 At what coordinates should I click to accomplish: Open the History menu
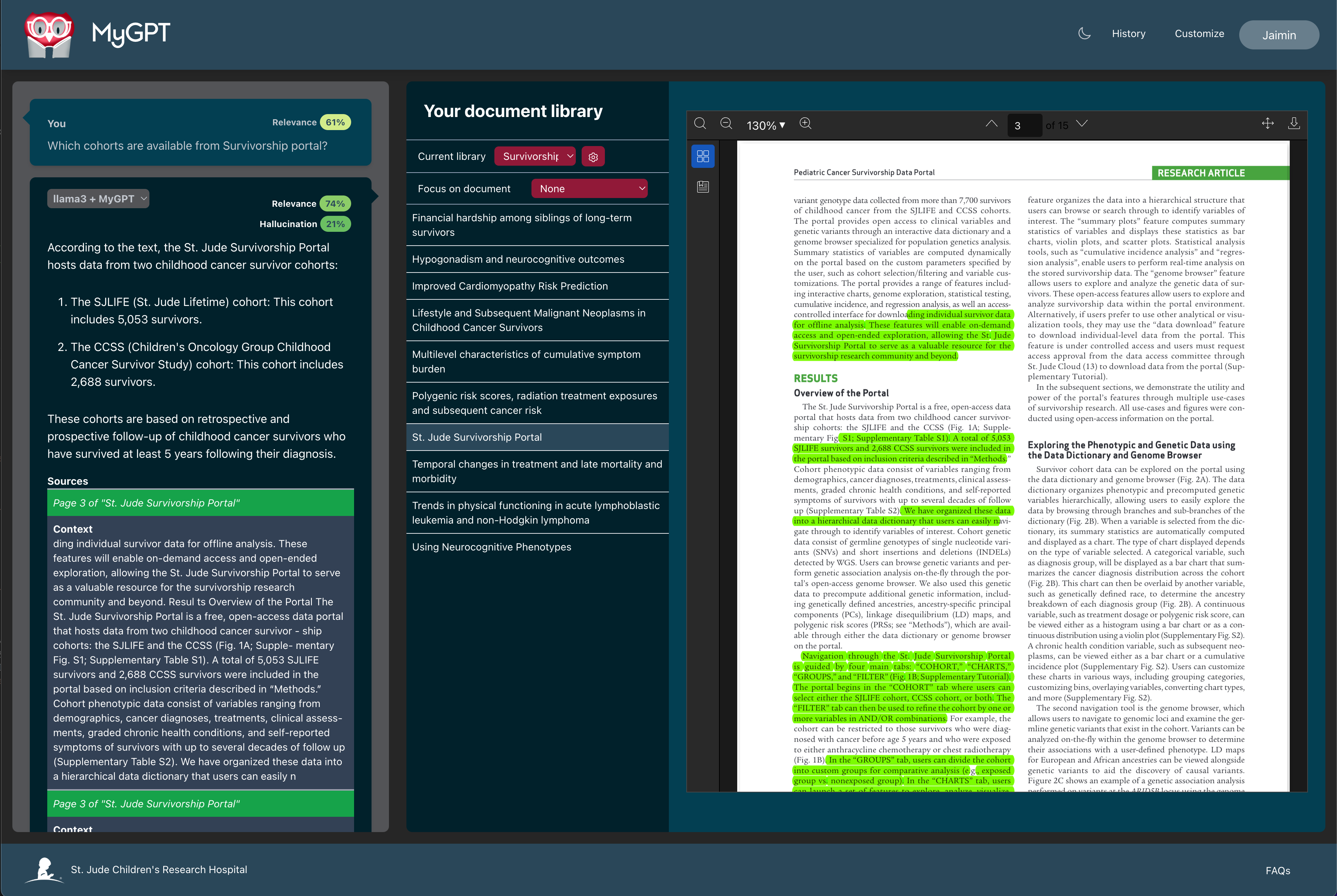1128,33
